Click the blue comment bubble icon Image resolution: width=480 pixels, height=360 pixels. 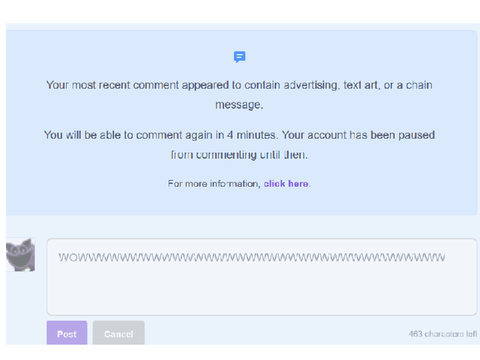(240, 57)
